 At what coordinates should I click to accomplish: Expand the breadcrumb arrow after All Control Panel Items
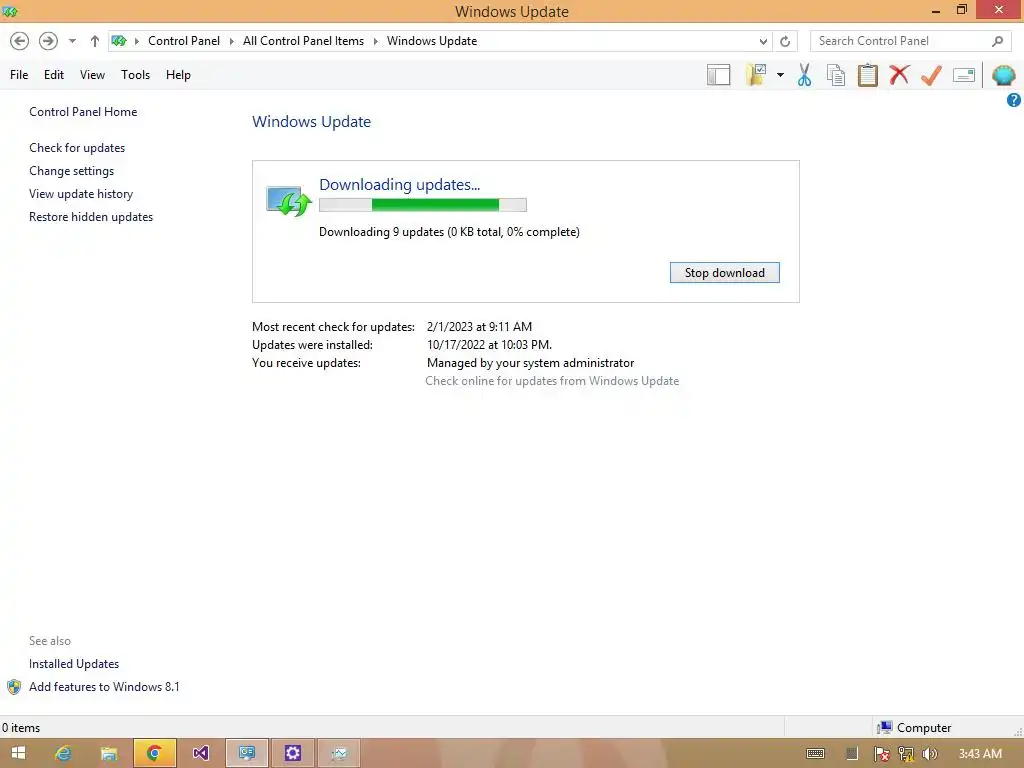coord(376,41)
